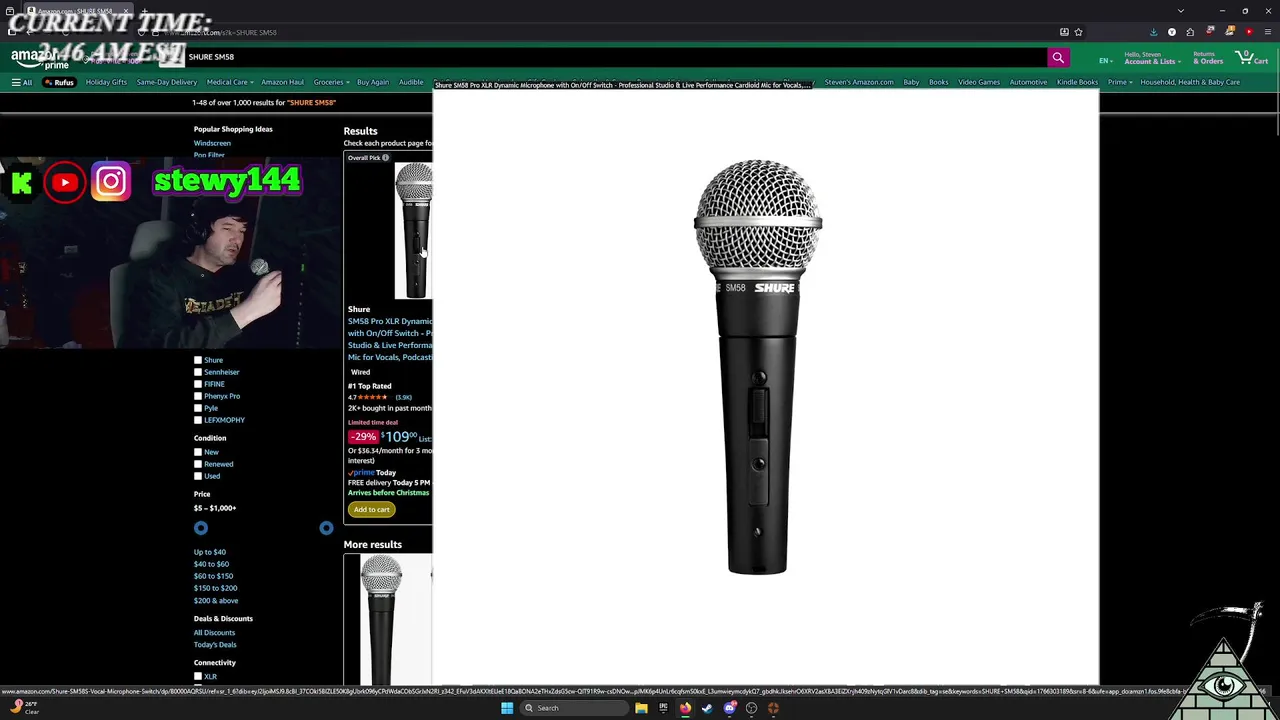Check the XLR connectivity filter

click(198, 677)
